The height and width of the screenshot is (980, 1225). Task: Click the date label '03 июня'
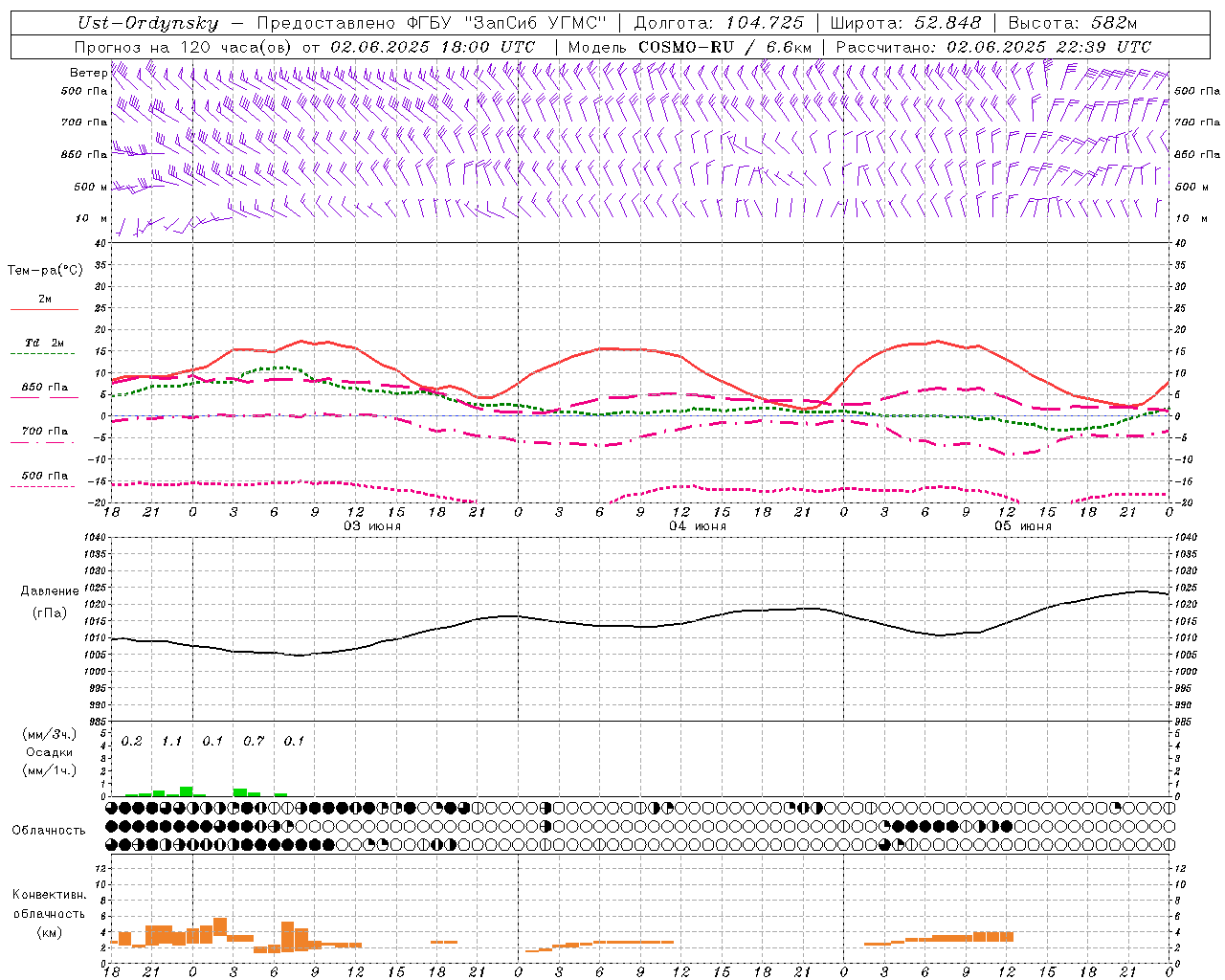click(372, 526)
